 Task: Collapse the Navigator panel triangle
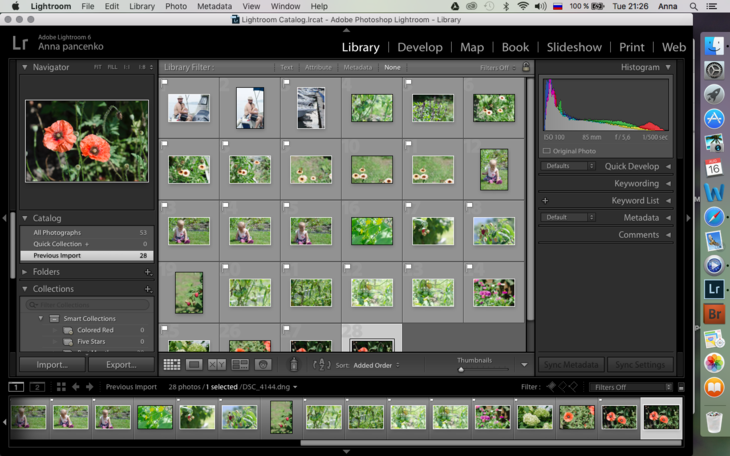(x=25, y=67)
